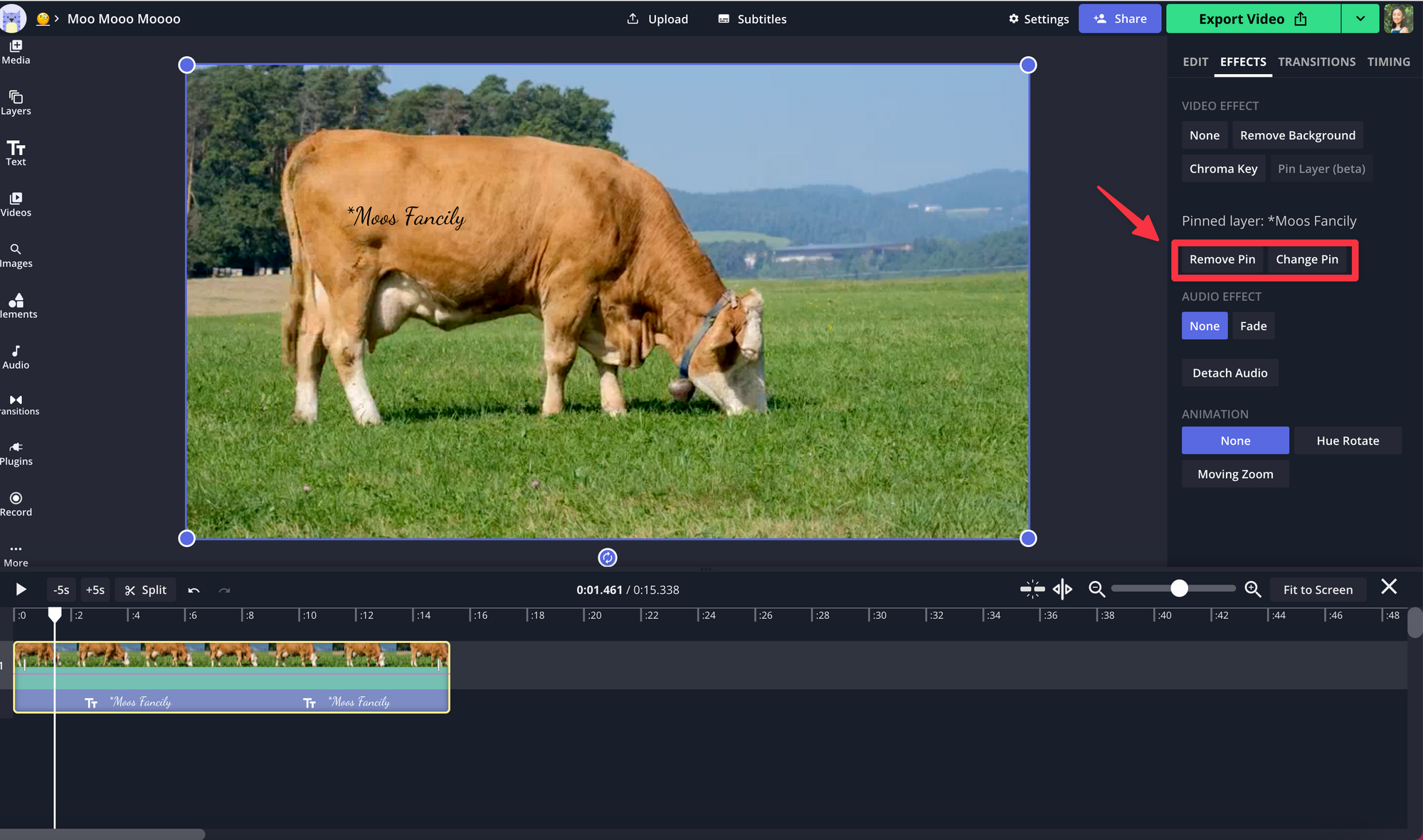Open the Text tool in sidebar
Image resolution: width=1423 pixels, height=840 pixels.
(16, 152)
